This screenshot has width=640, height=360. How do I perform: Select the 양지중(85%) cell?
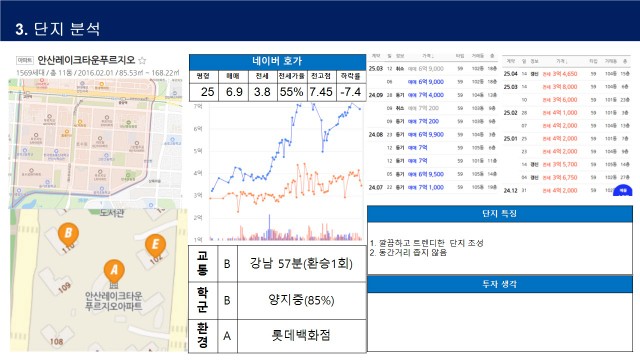point(301,300)
